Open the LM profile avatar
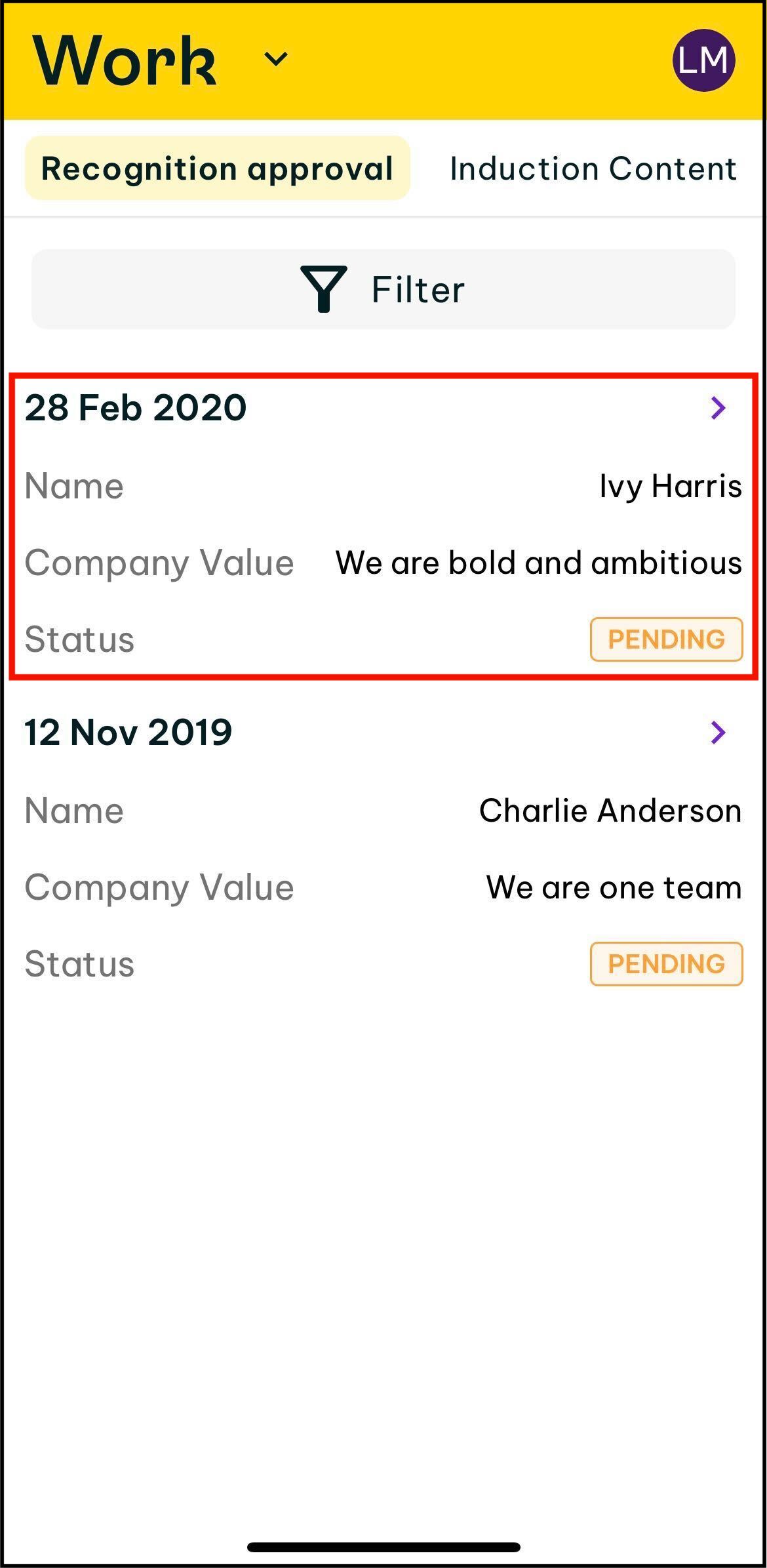This screenshot has height=1568, width=767. point(703,60)
